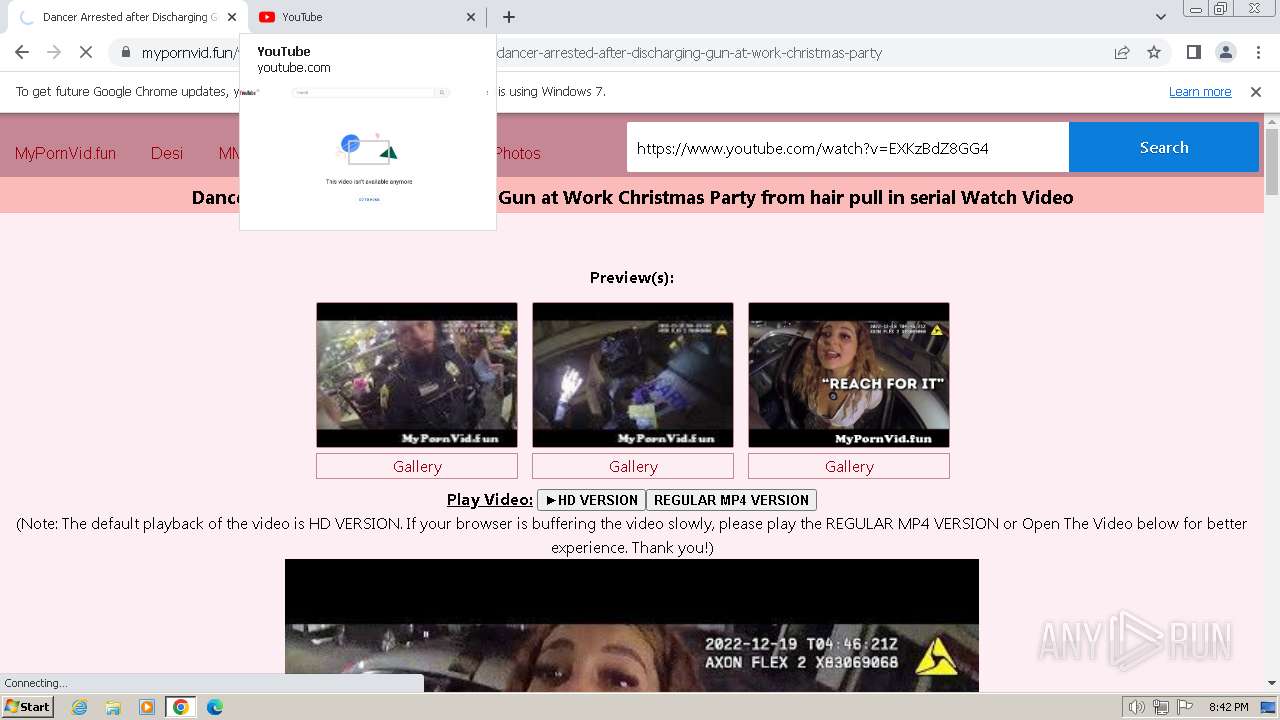
Task: Click the 8:42 PM system clock
Action: (x=1228, y=707)
